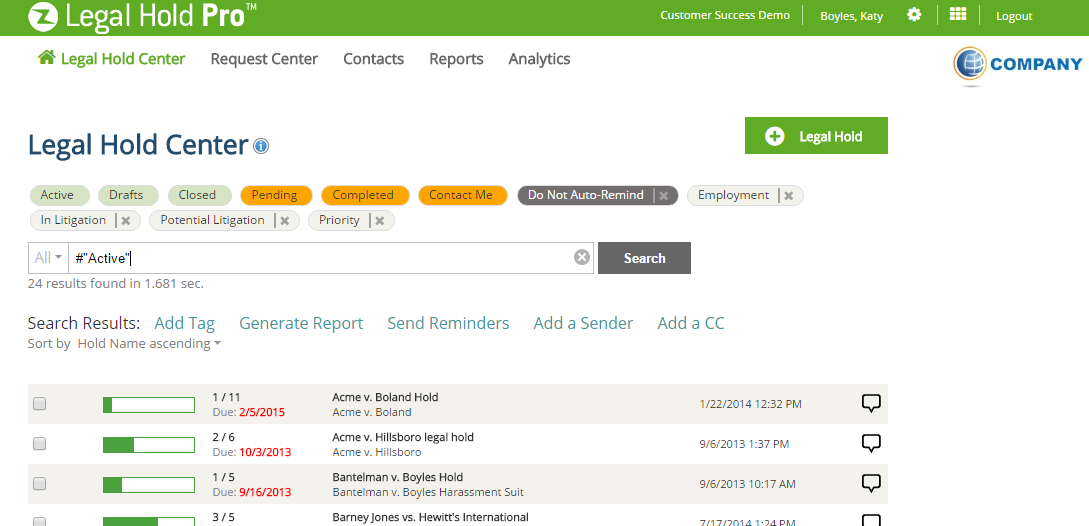1089x526 pixels.
Task: Open Barney Jones vs. Hewitt's International entry
Action: coord(431,517)
